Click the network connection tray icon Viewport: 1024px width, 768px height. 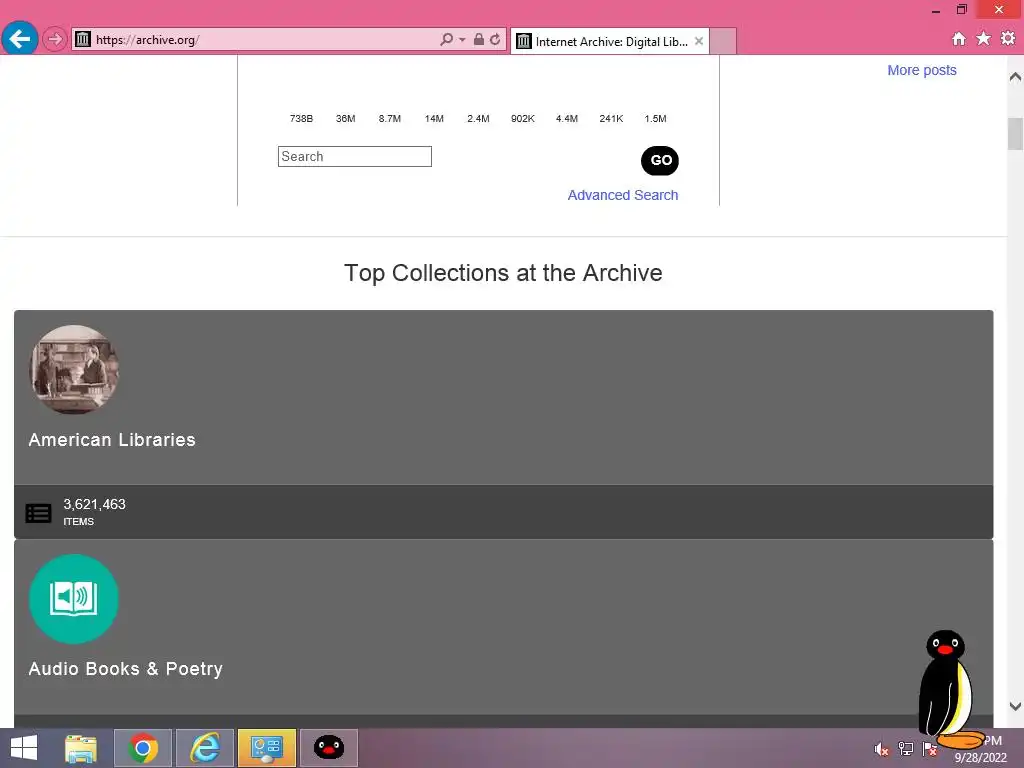pos(905,749)
